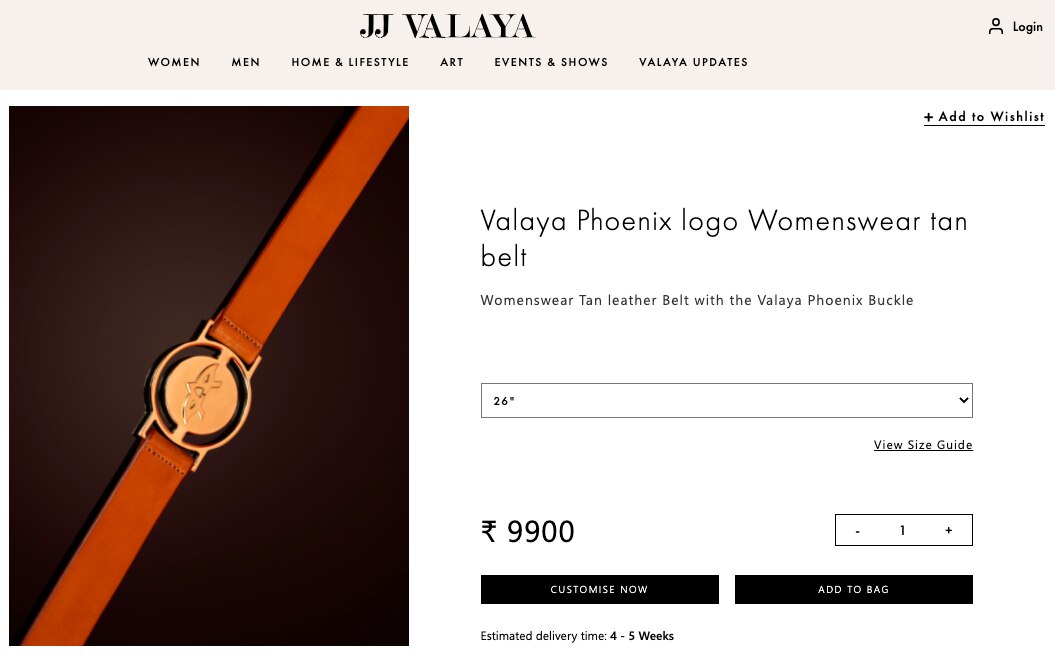Click the user profile icon beside Login
This screenshot has width=1055, height=661.
click(x=995, y=26)
